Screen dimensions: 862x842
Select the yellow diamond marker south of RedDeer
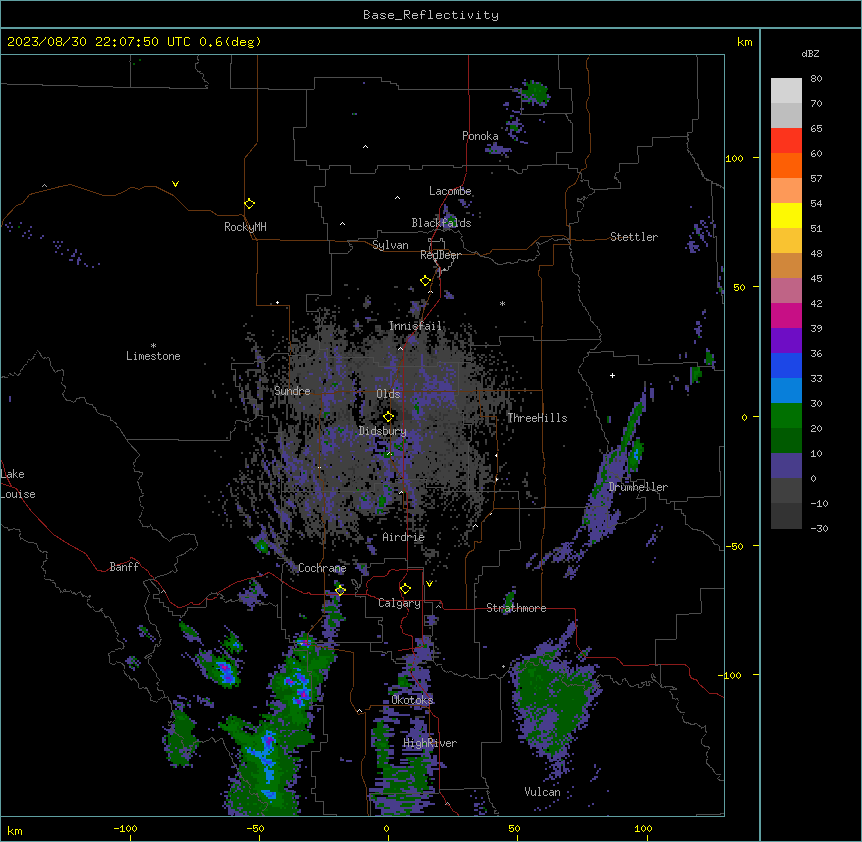point(425,281)
